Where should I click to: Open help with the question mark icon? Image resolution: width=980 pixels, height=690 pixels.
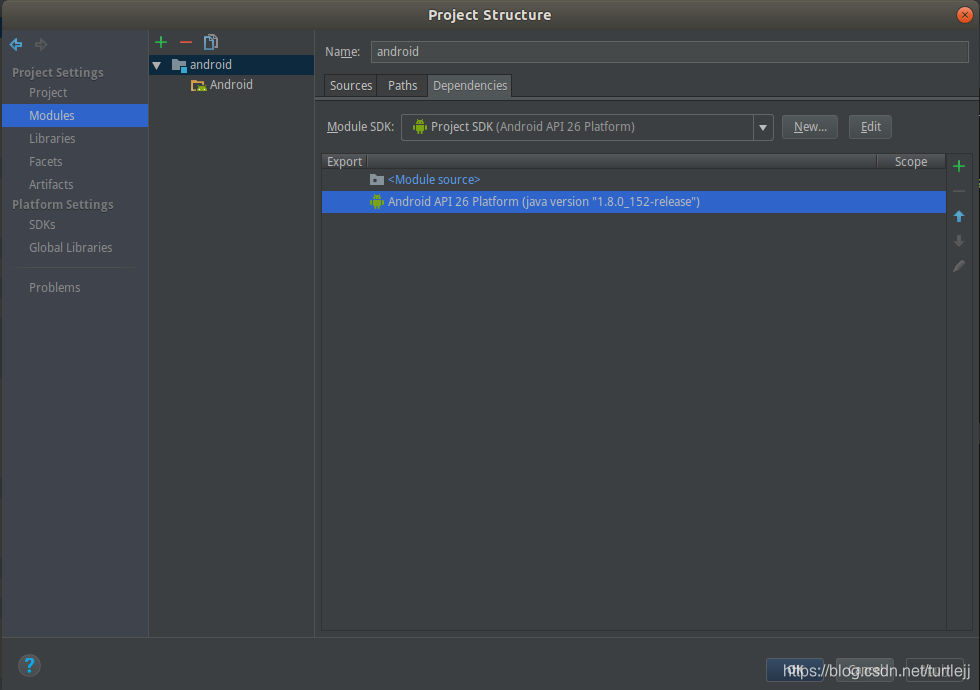(x=29, y=666)
